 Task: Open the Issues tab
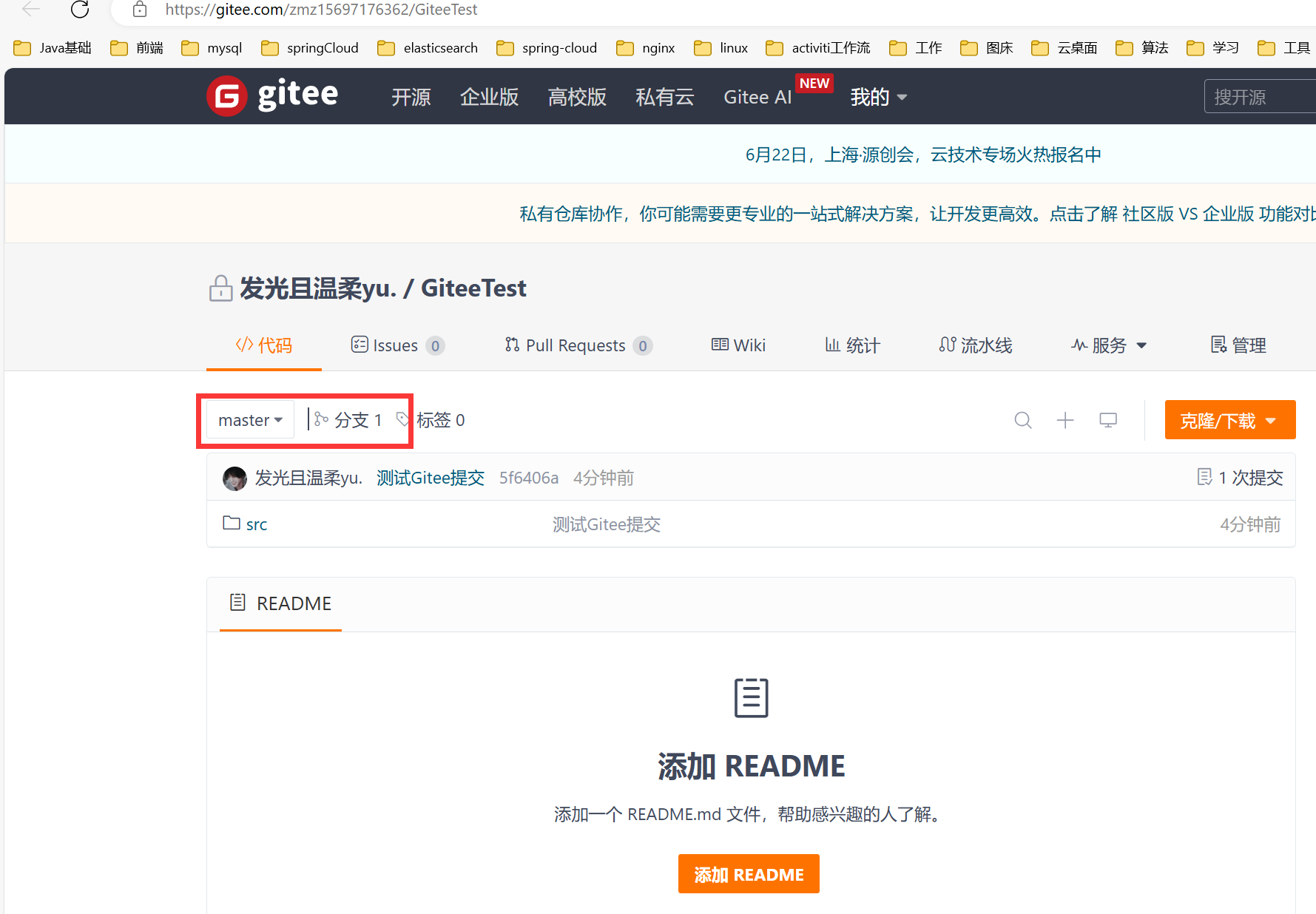click(397, 345)
